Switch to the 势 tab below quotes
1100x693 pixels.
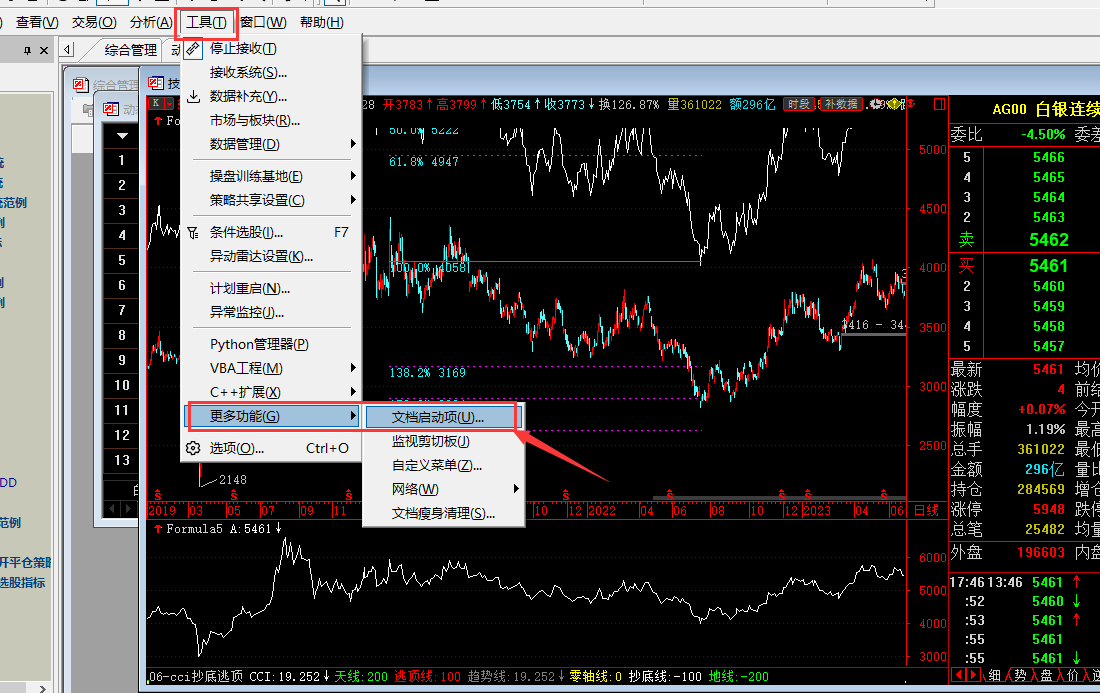[1020, 675]
